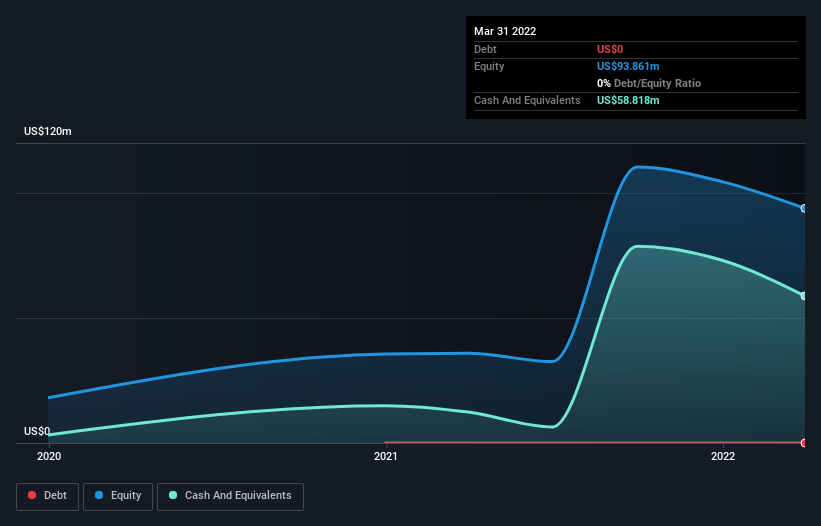Click Cash And Equivalents label in tooltip
This screenshot has height=526, width=821.
point(527,100)
